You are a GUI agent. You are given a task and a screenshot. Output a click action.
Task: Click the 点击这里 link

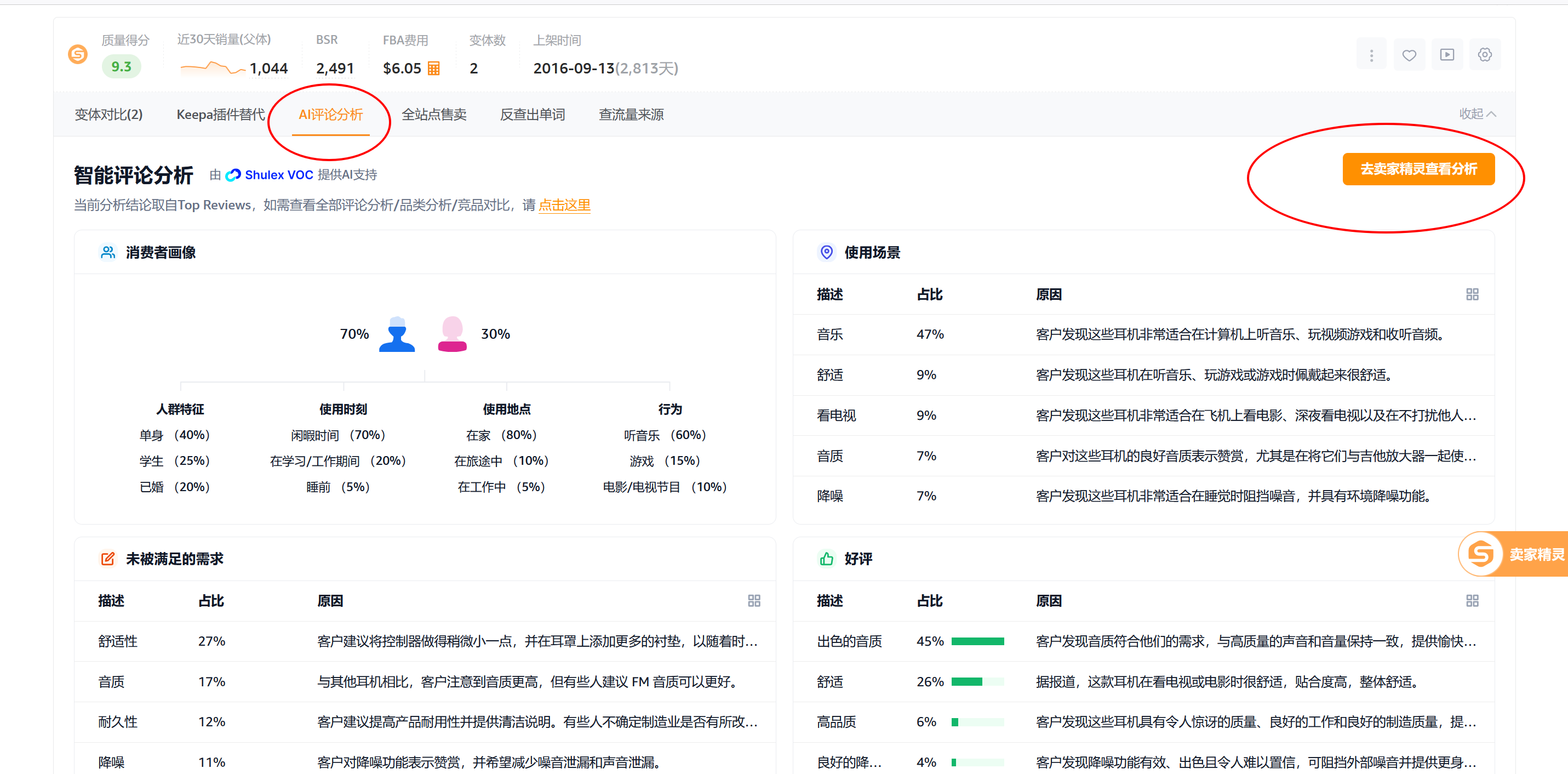564,205
